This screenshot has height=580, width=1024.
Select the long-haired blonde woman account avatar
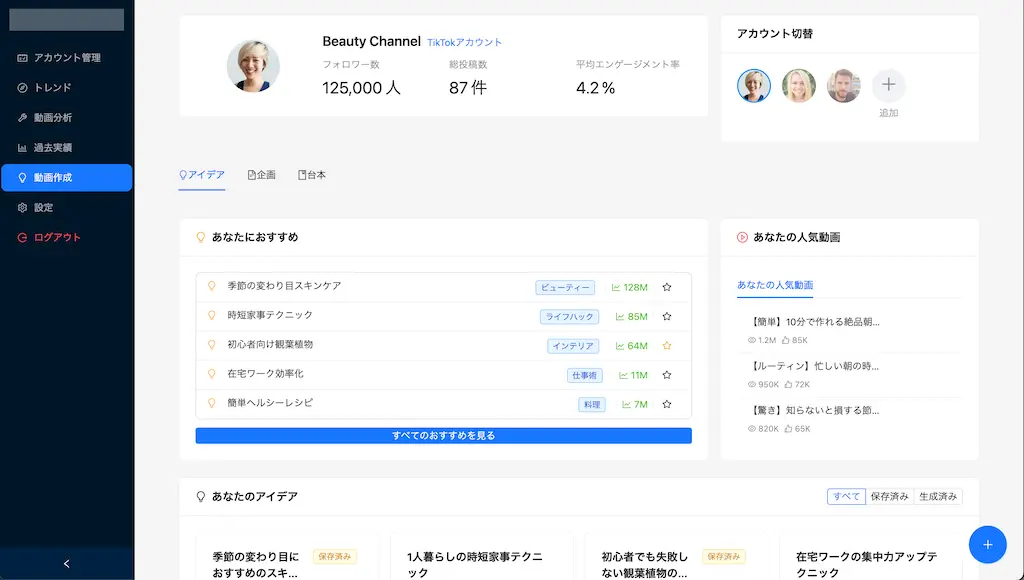tap(799, 86)
